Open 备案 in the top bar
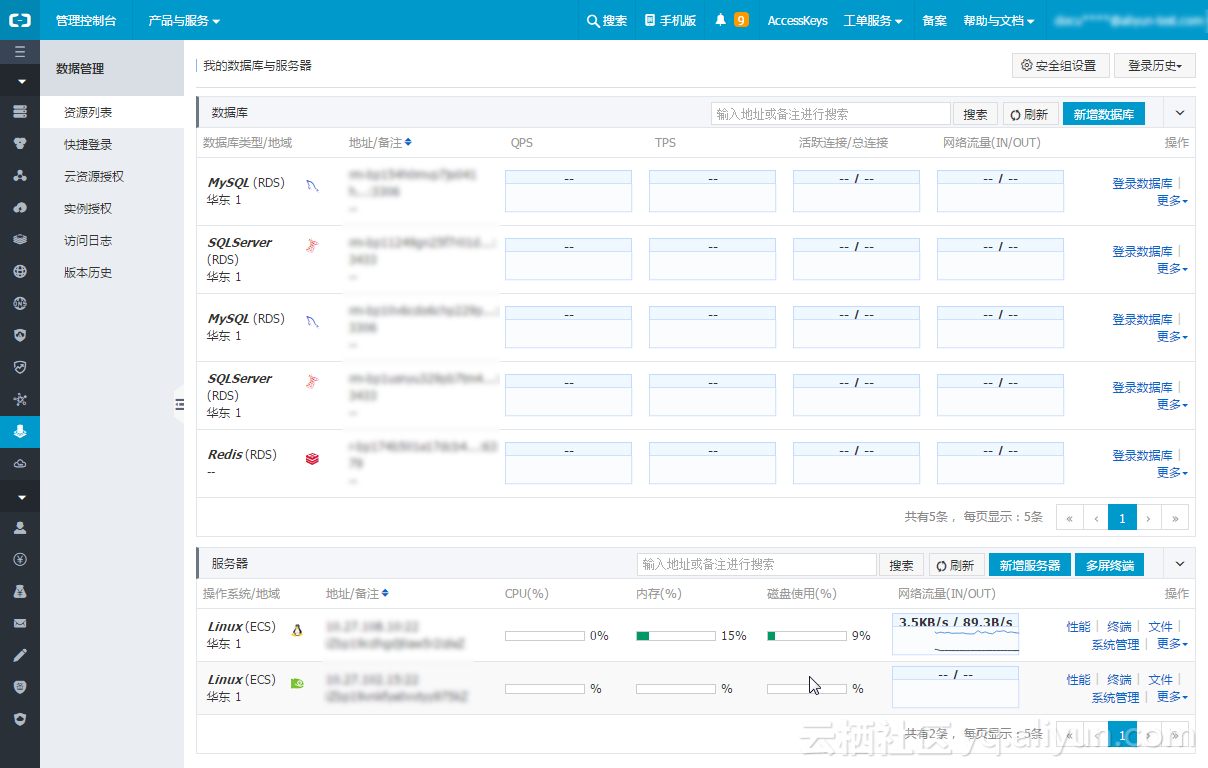This screenshot has height=768, width=1208. [934, 20]
